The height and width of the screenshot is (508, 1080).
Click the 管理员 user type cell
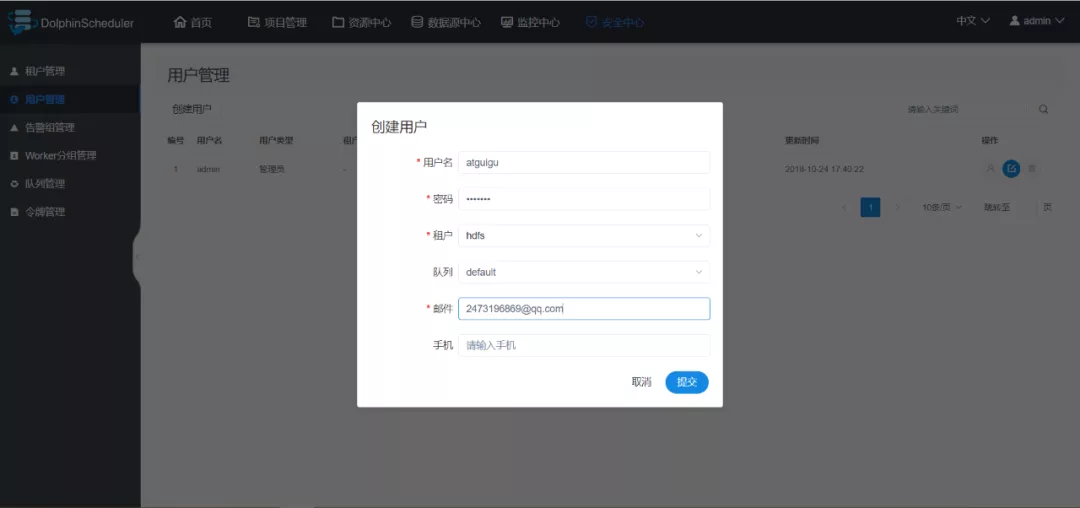(x=271, y=169)
